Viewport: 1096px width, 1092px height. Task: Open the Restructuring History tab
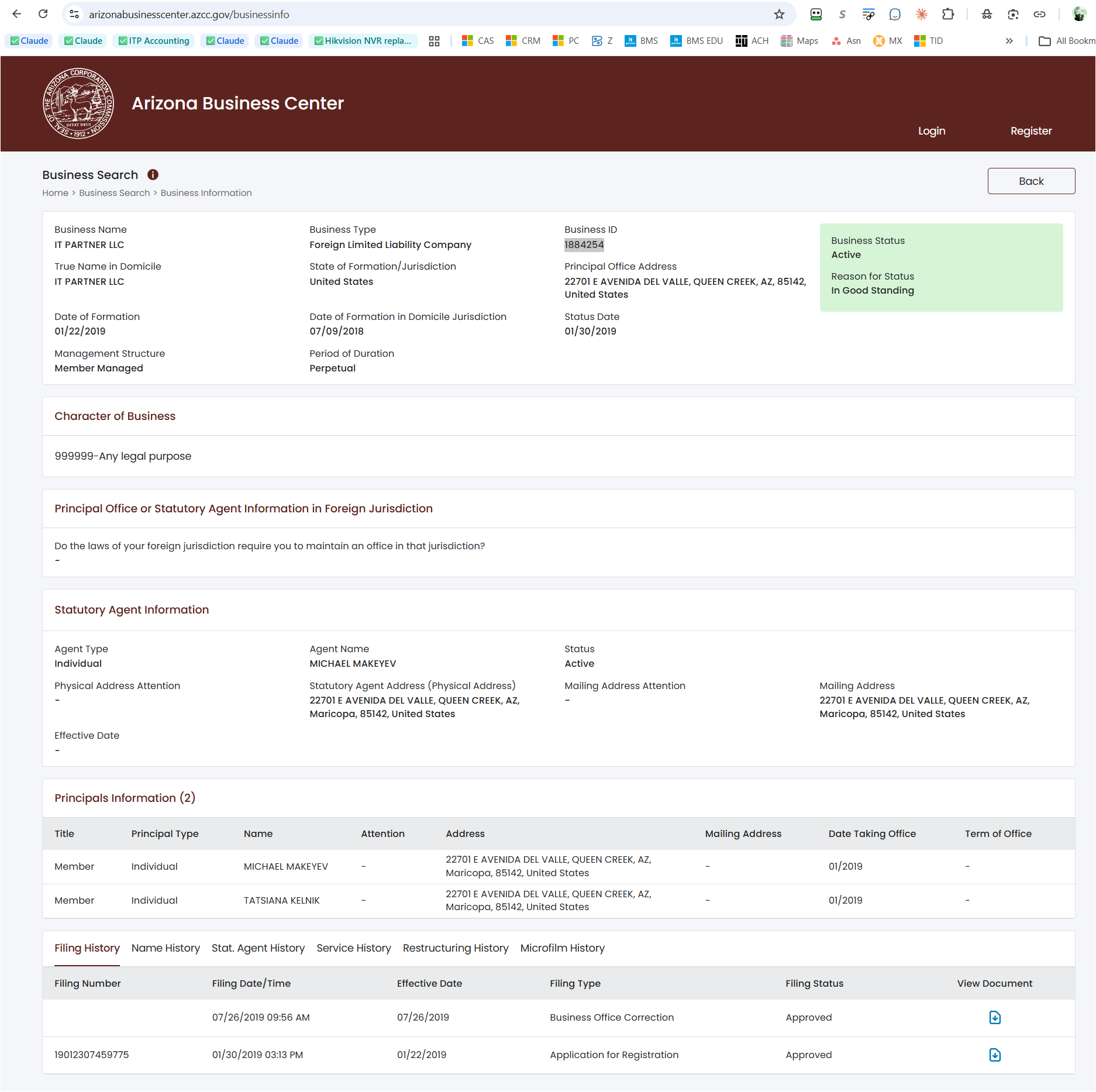[x=456, y=948]
